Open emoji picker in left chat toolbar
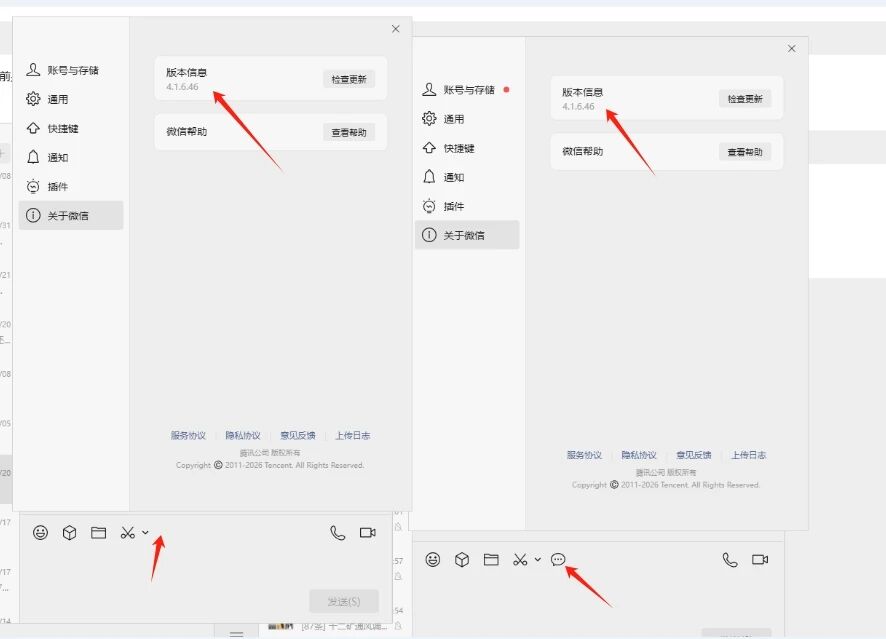 (x=40, y=532)
